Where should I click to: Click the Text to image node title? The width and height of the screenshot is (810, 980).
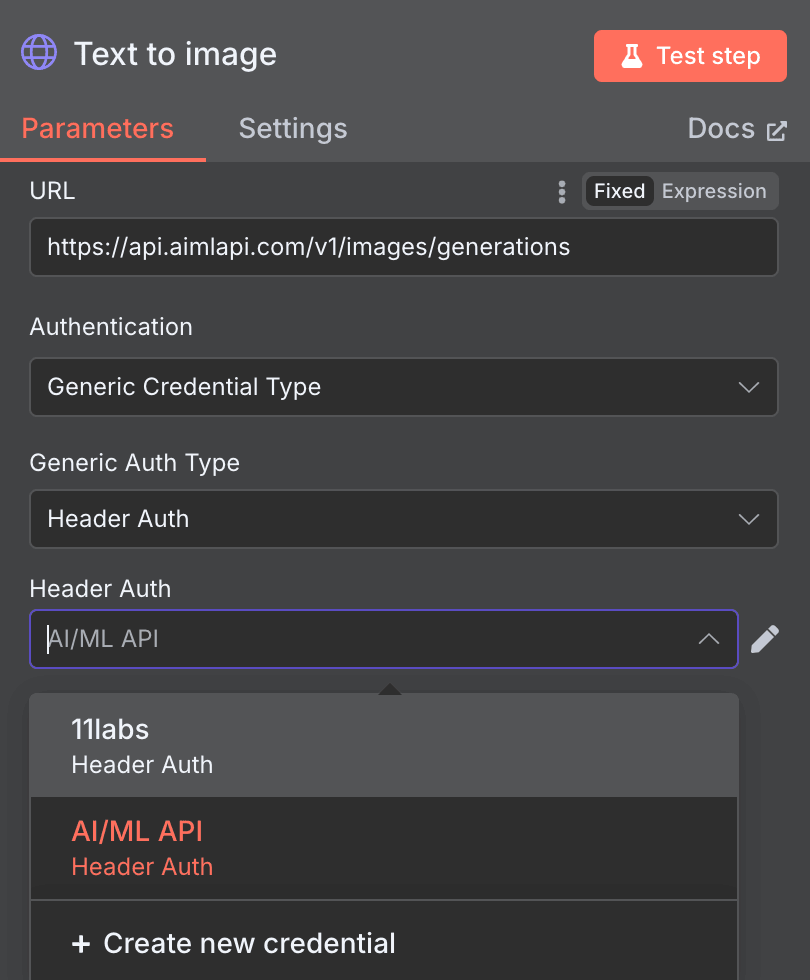[176, 54]
